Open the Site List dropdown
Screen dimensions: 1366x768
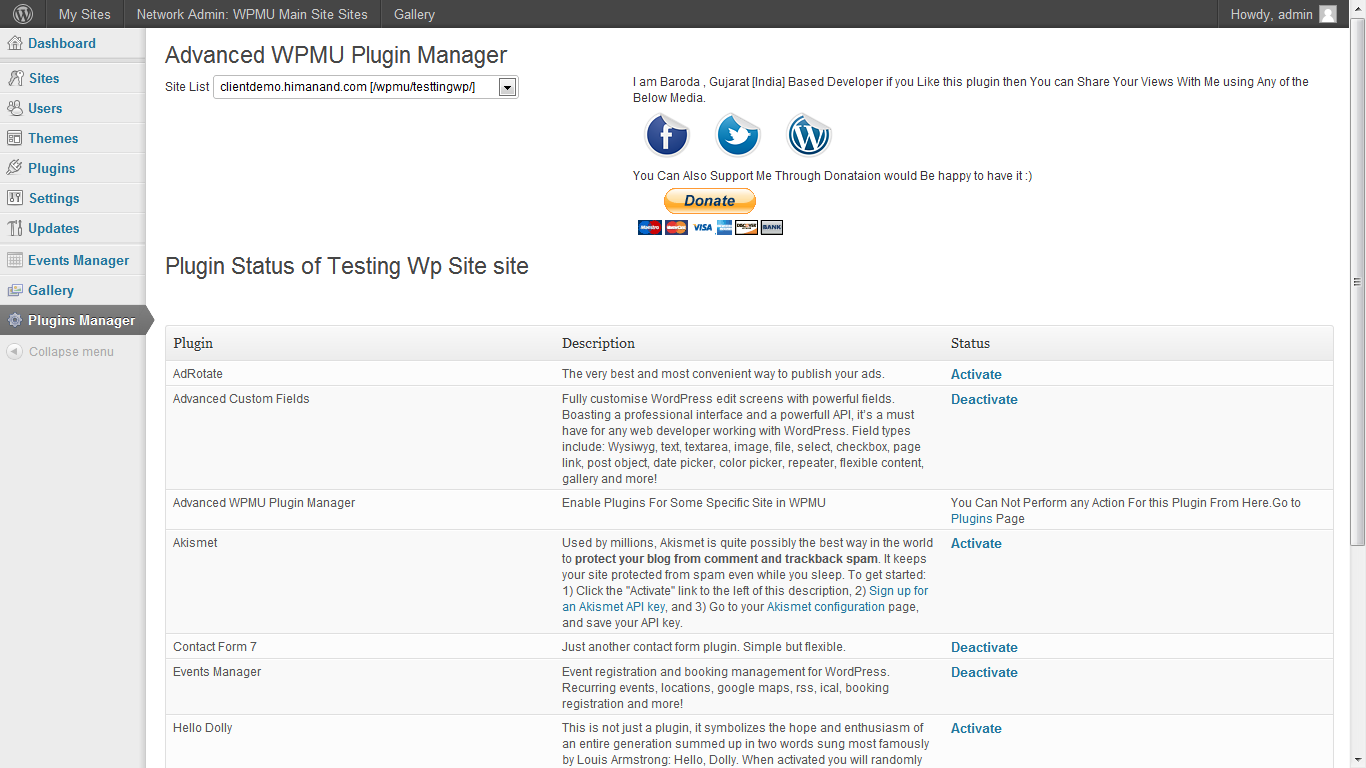coord(366,87)
